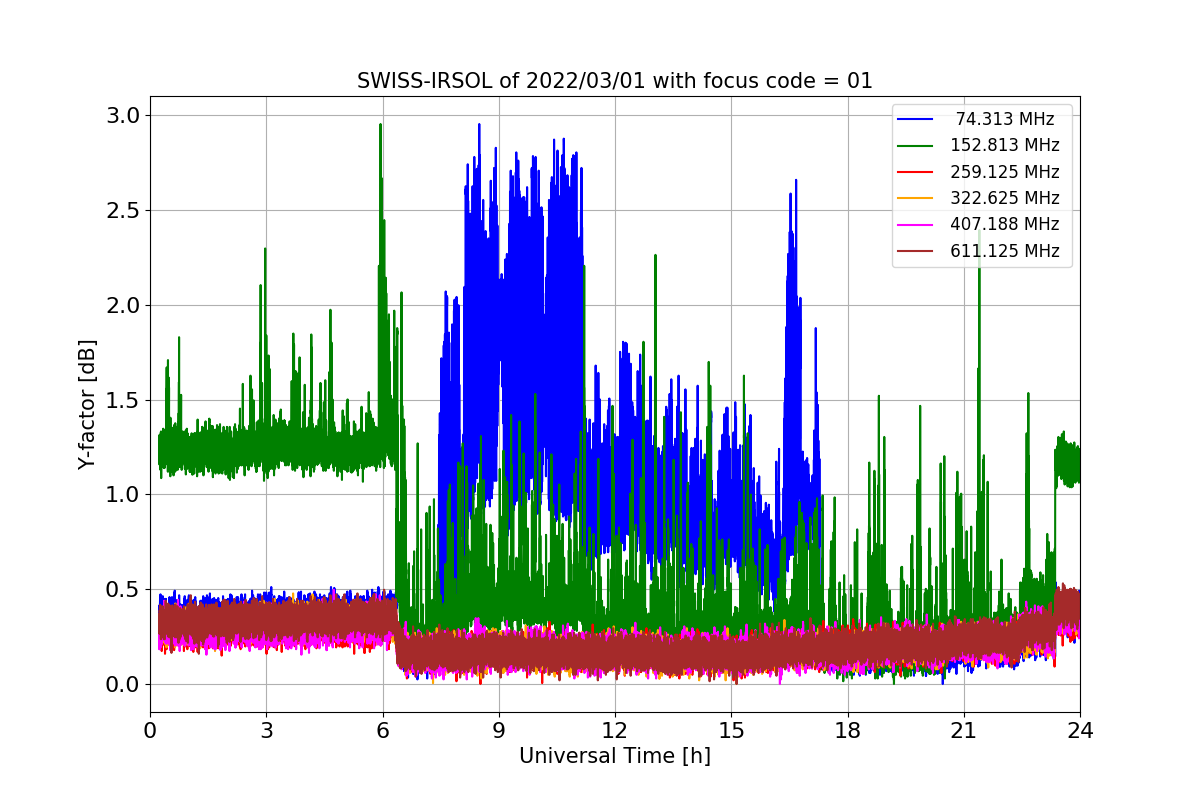Image resolution: width=1200 pixels, height=800 pixels.
Task: Click the Y-factor [dB] axis label
Action: coord(88,404)
